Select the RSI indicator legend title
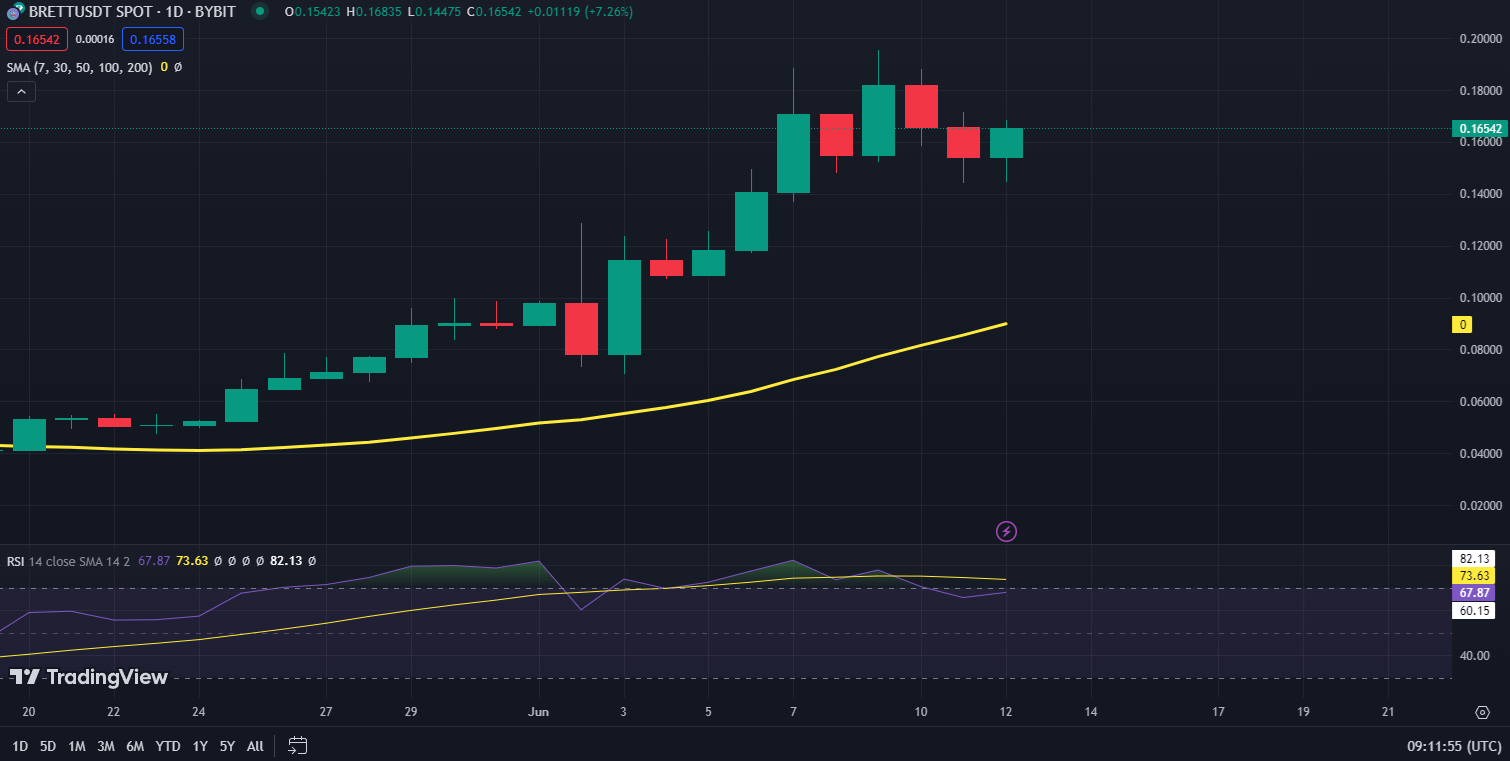 (69, 561)
